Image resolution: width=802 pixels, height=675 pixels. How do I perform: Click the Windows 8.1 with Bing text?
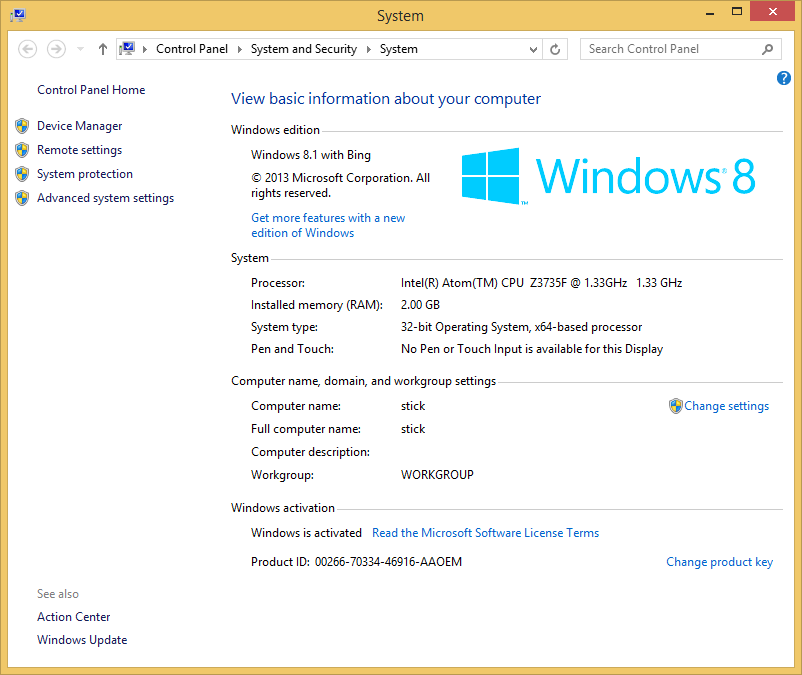[311, 155]
